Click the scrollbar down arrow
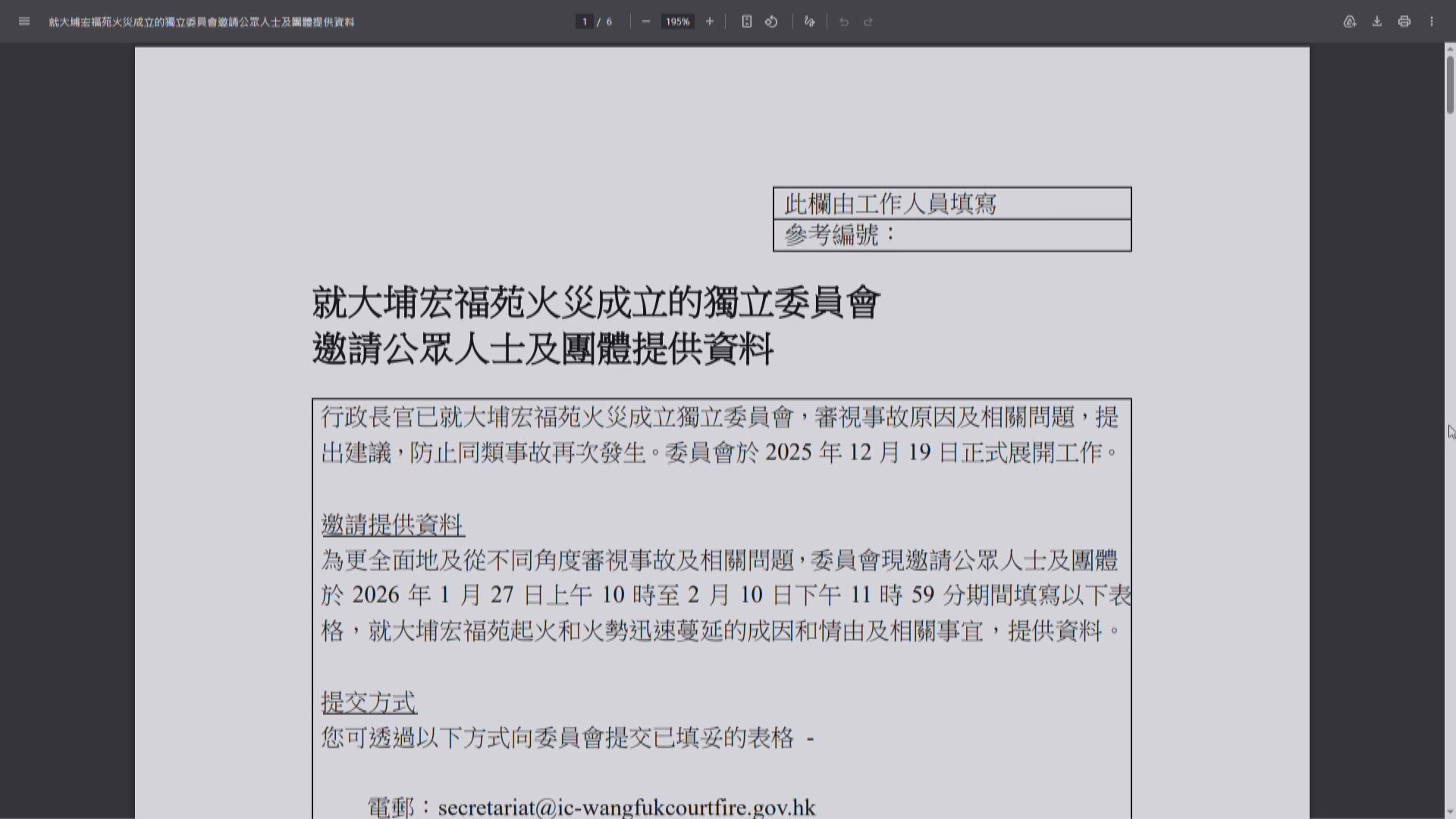Image resolution: width=1456 pixels, height=819 pixels. [x=1449, y=813]
